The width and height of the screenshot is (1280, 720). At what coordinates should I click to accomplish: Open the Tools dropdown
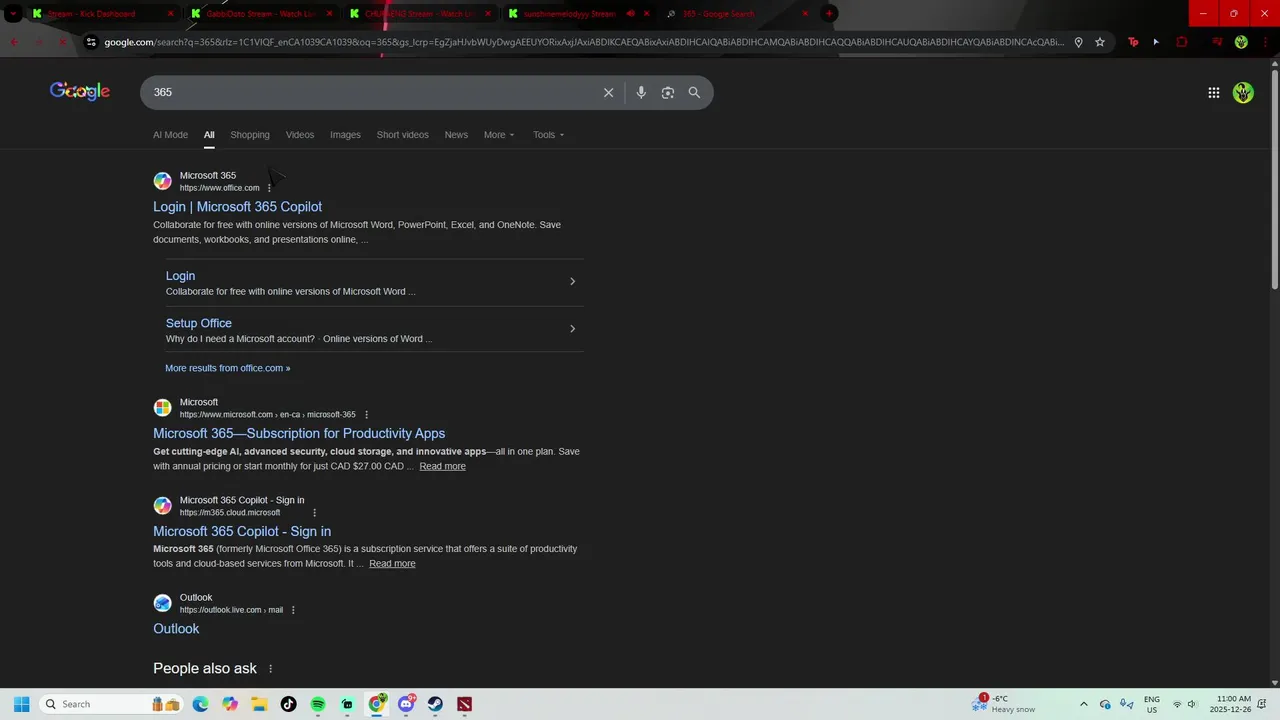click(548, 135)
